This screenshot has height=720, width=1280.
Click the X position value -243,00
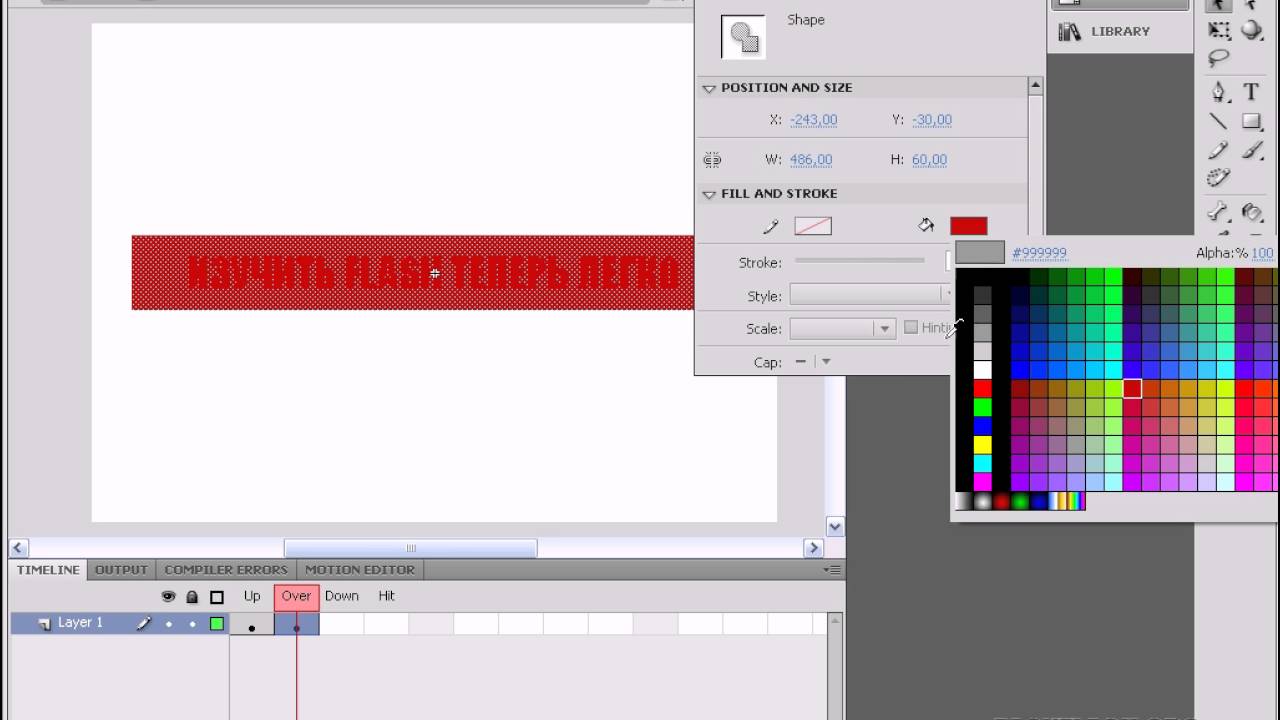813,120
